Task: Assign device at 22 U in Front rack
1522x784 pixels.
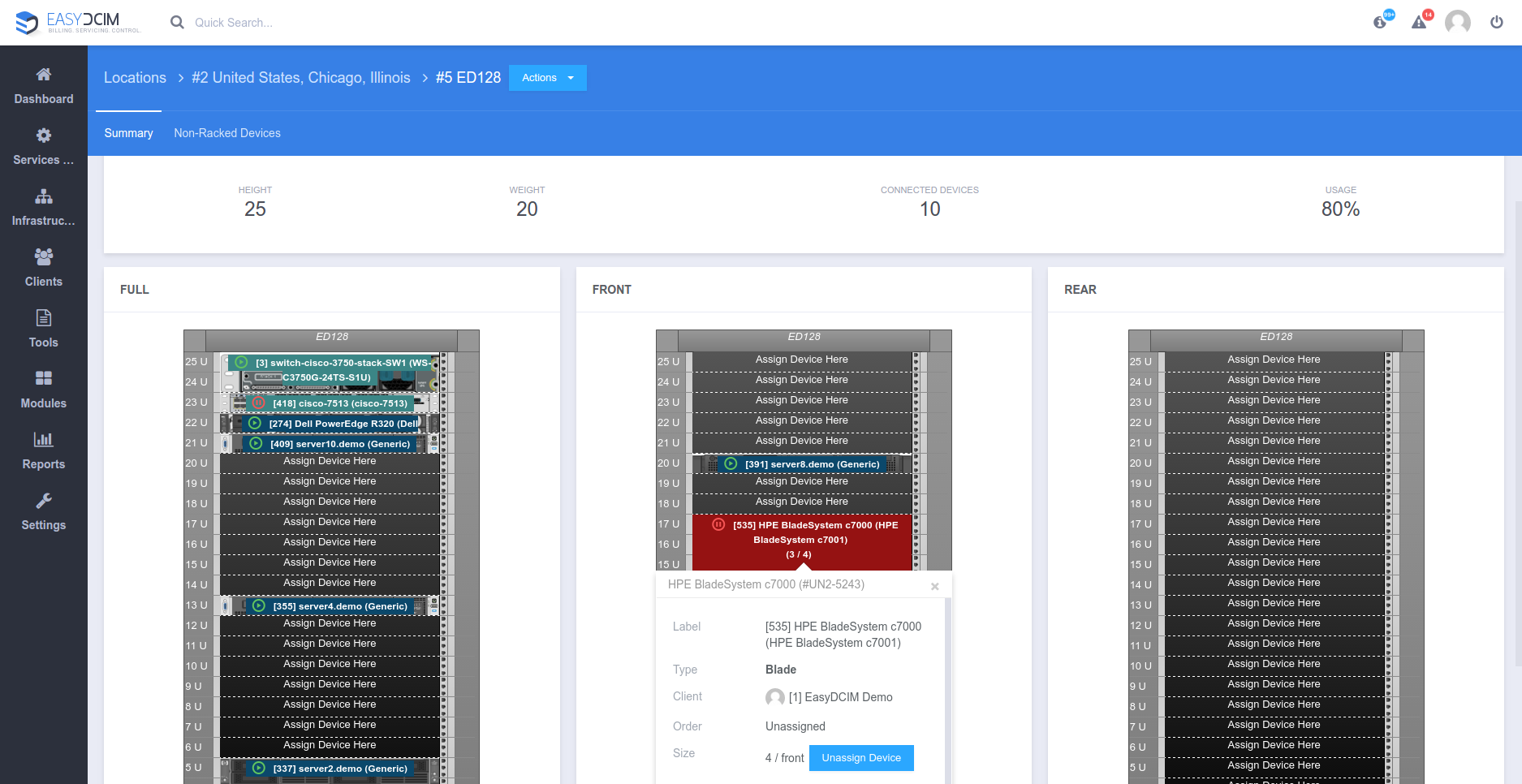Action: pyautogui.click(x=802, y=421)
